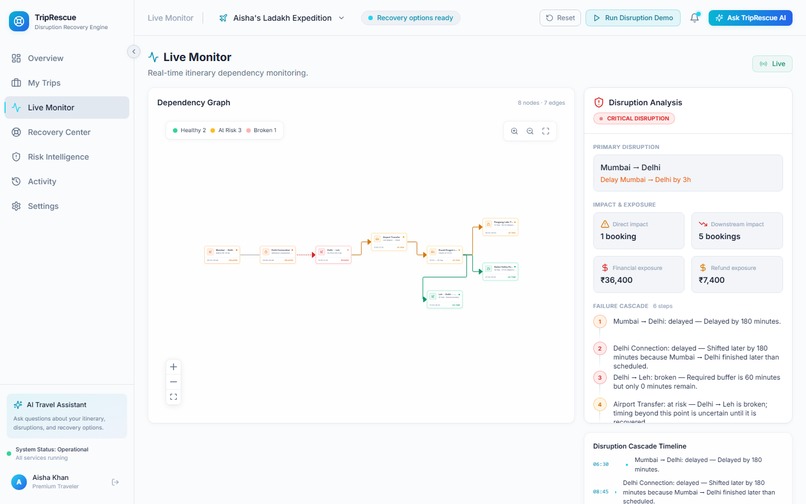806x504 pixels.
Task: Click the Live Monitor breadcrumb
Action: tap(170, 18)
